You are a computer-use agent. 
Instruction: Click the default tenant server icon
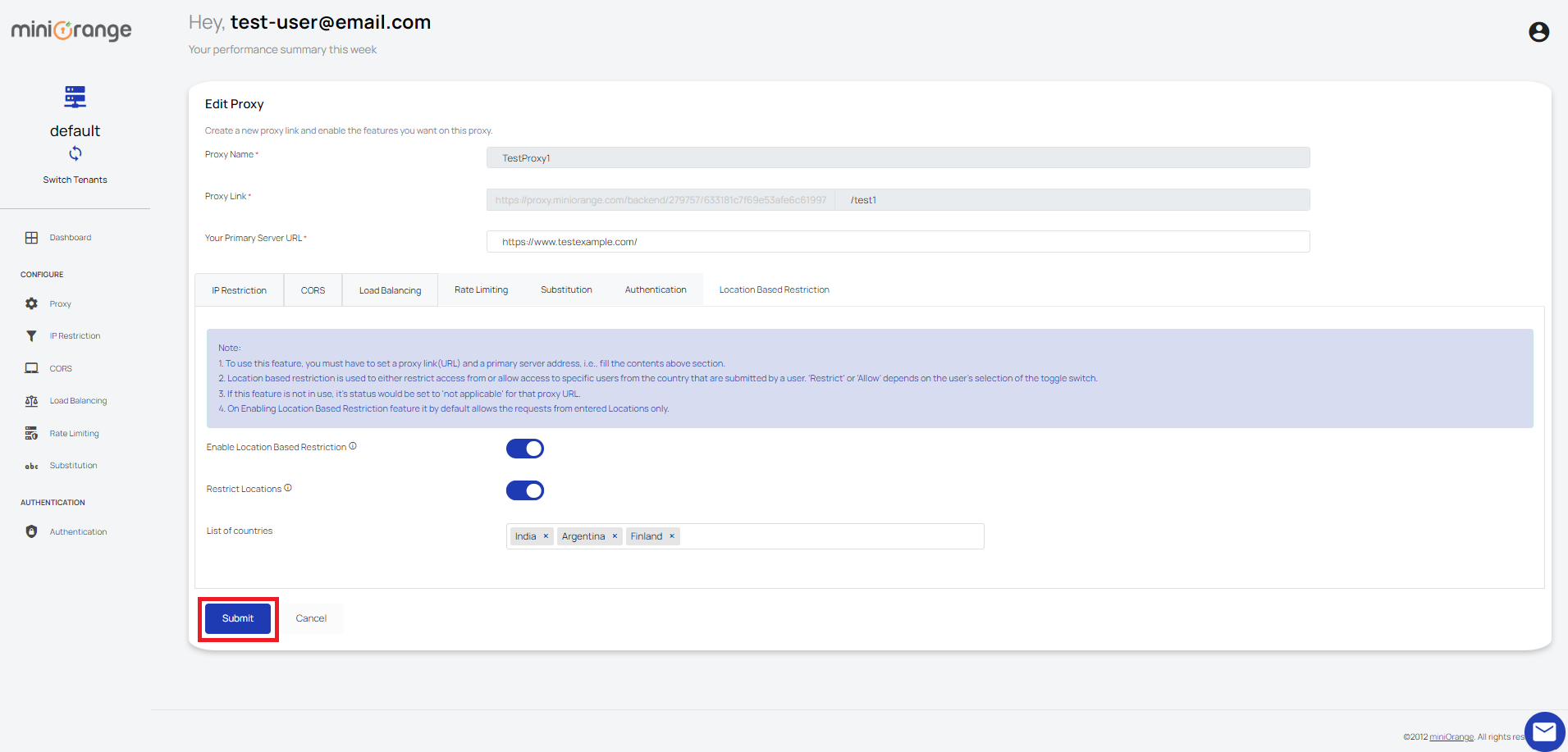pyautogui.click(x=75, y=97)
